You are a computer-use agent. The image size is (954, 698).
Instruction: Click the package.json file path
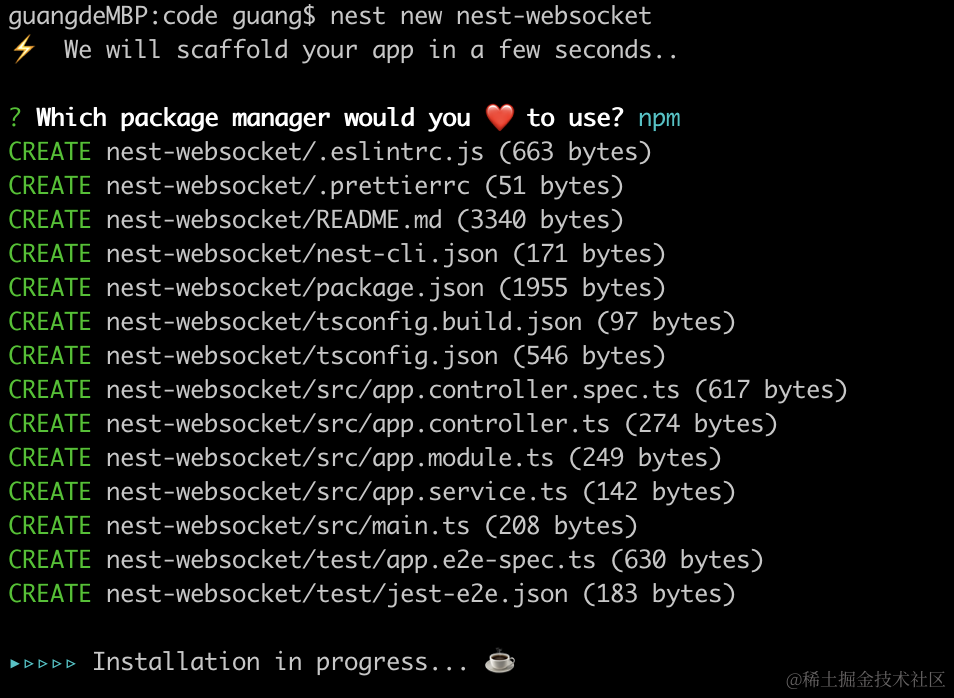click(295, 288)
